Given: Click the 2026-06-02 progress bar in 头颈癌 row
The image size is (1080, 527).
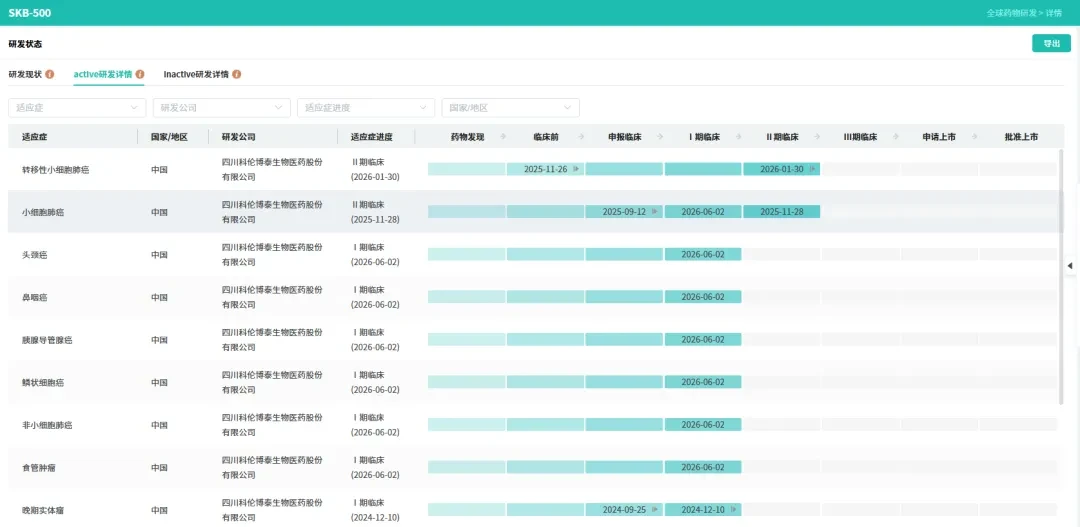Looking at the screenshot, I should pyautogui.click(x=703, y=254).
